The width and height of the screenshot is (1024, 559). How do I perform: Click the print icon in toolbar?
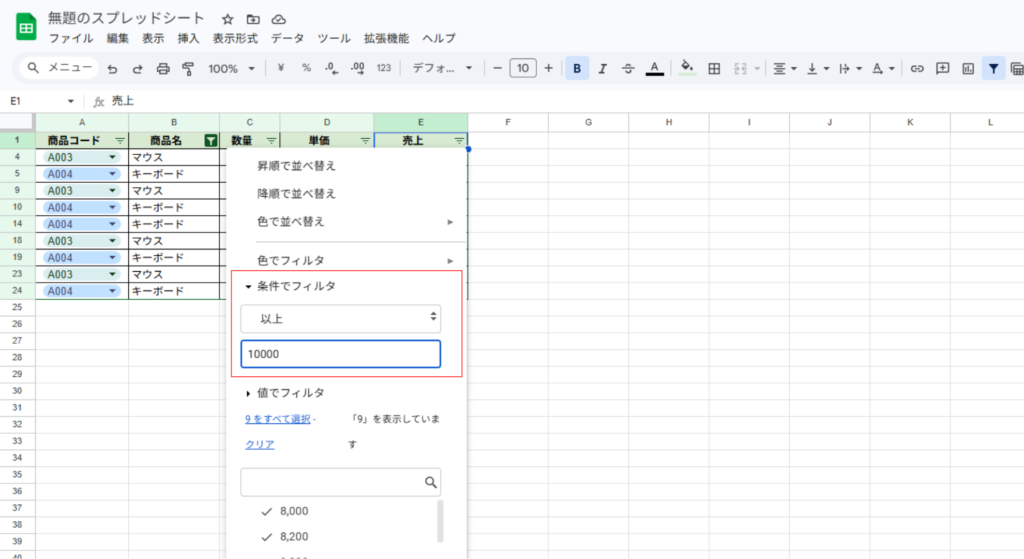pos(162,69)
